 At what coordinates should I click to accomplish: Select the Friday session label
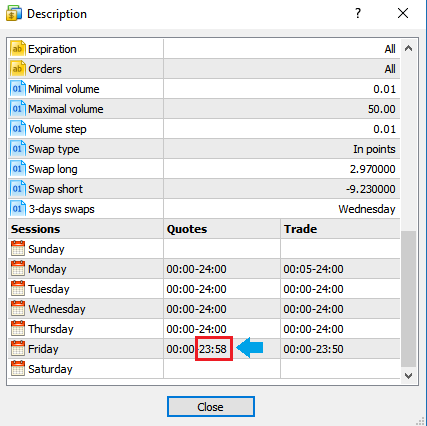[43, 349]
